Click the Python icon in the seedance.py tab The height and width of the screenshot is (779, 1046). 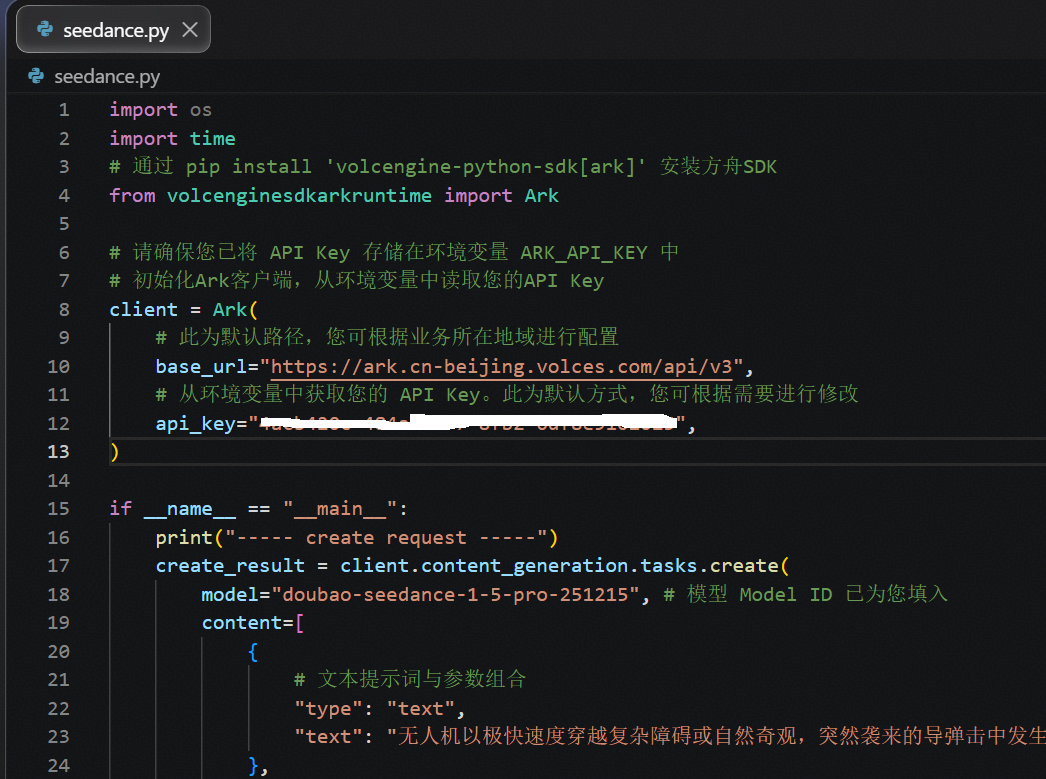click(x=44, y=30)
